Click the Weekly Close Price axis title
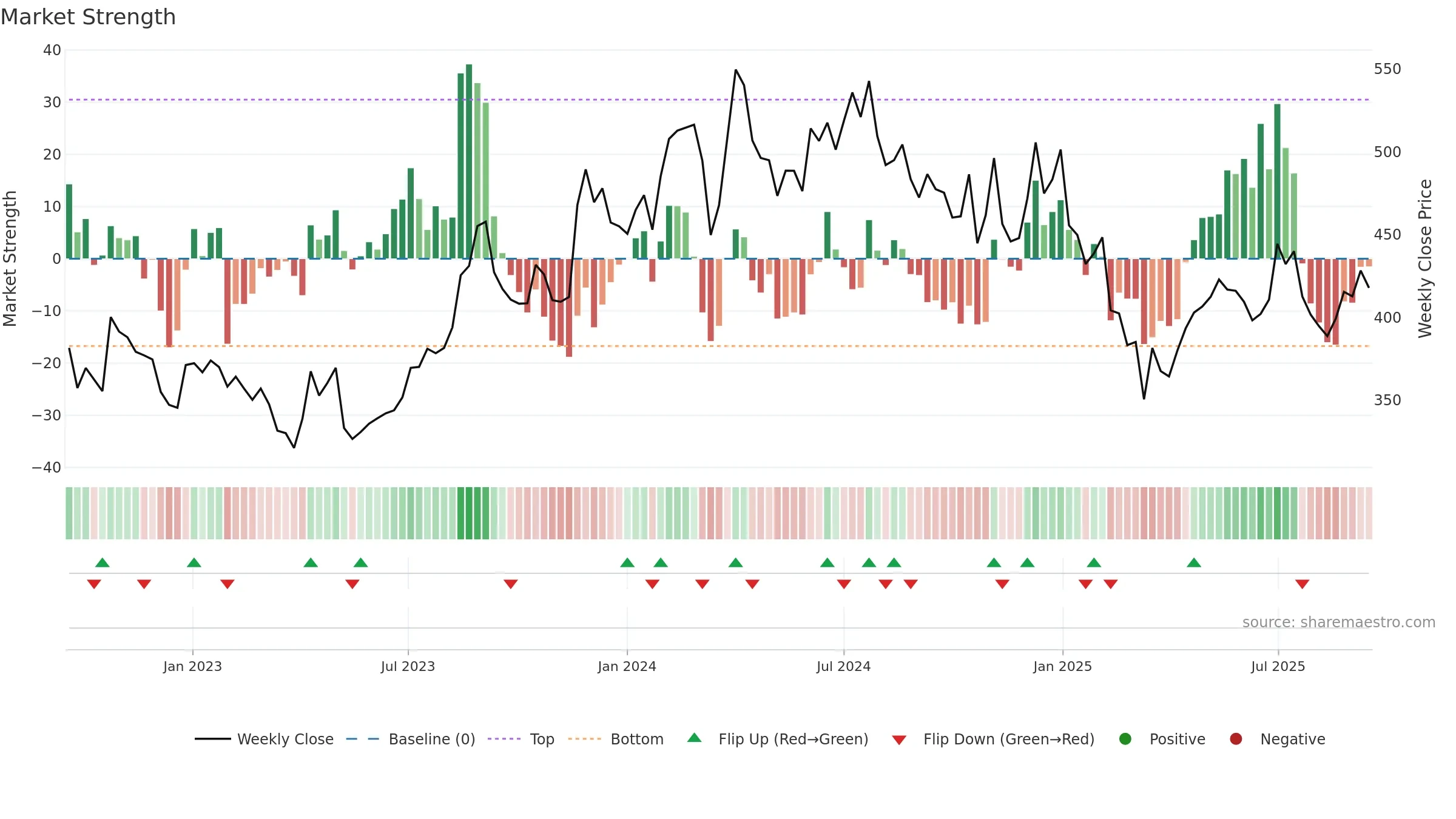The image size is (1456, 819). [x=1425, y=258]
